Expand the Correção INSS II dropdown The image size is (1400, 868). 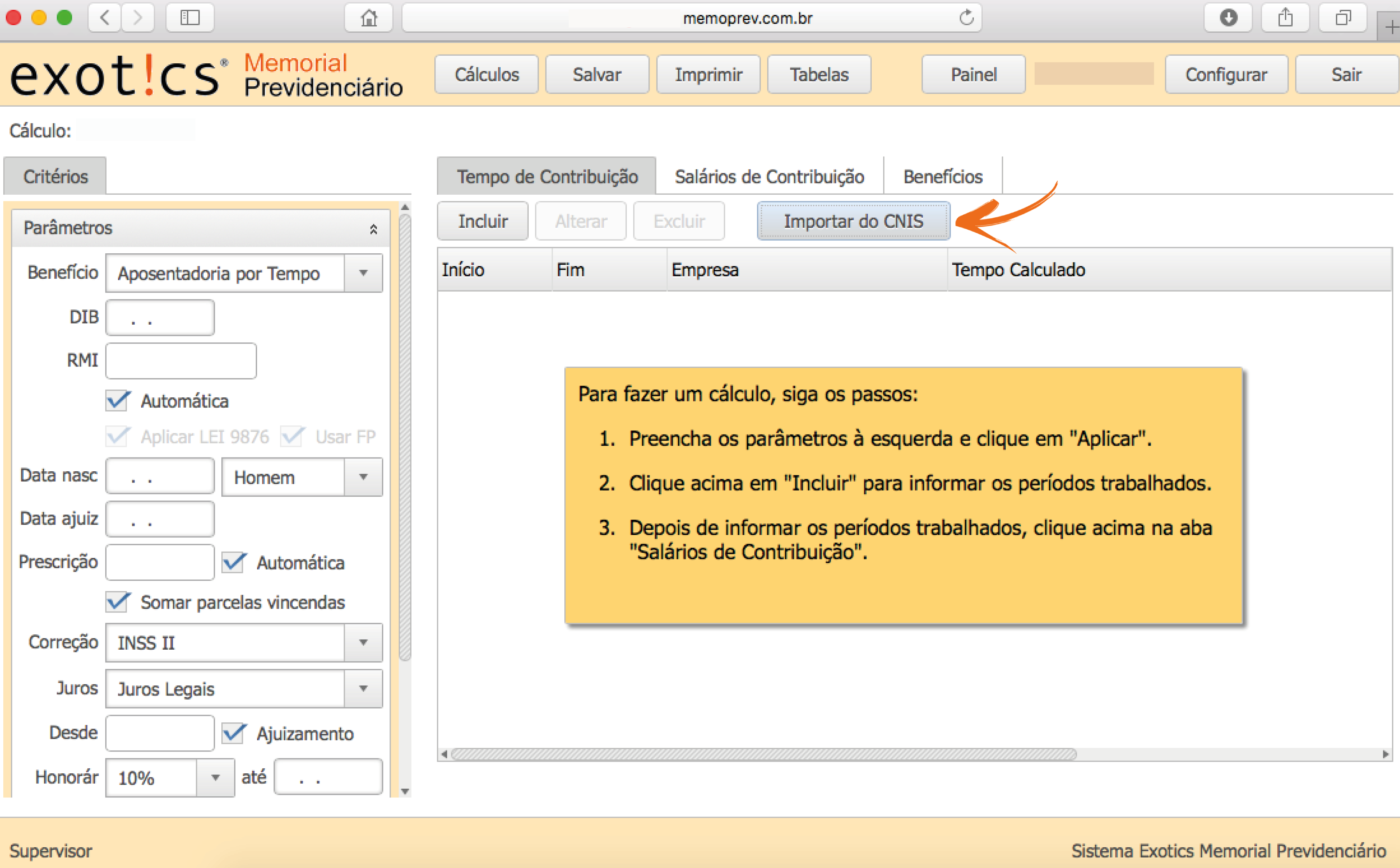click(363, 642)
